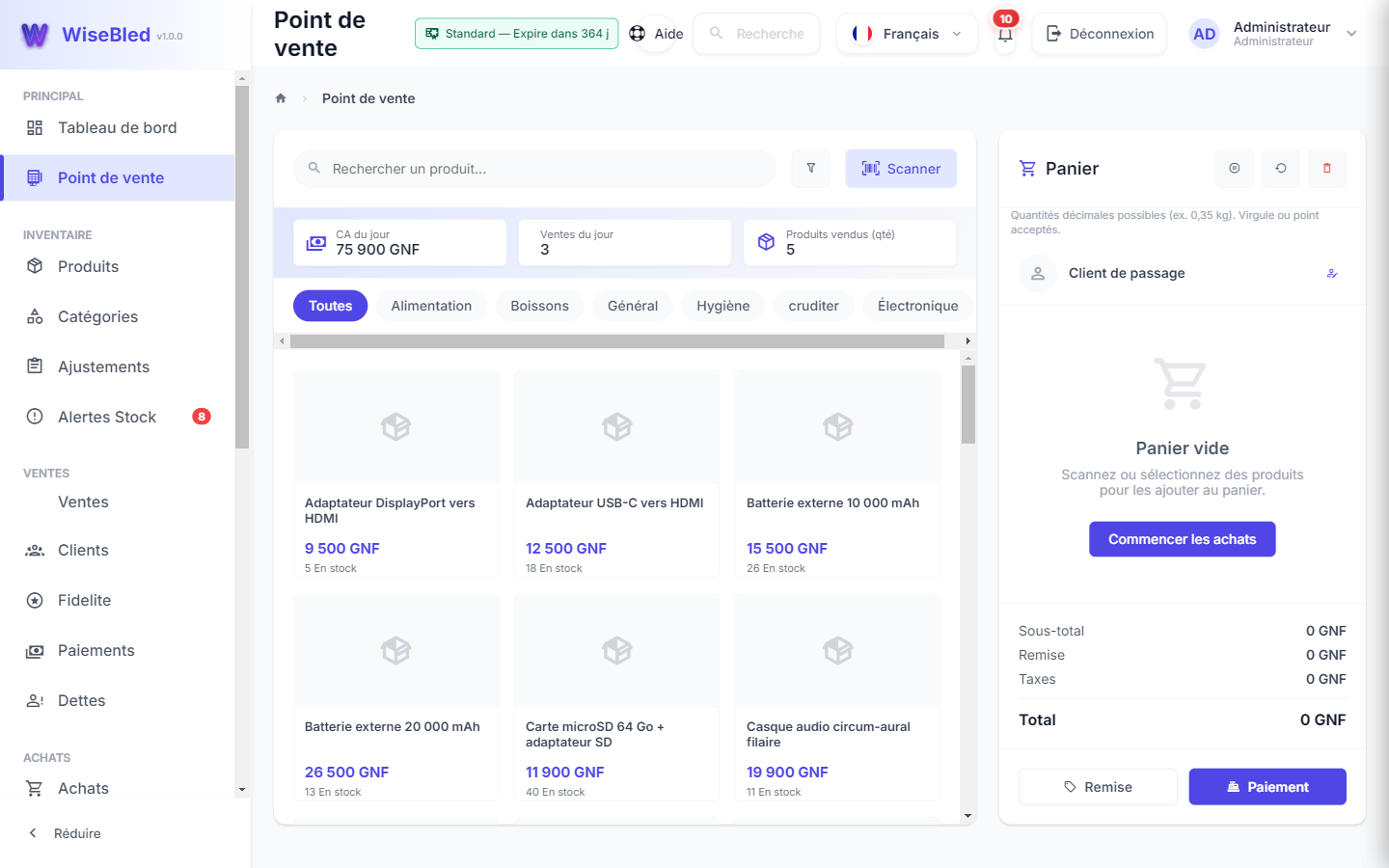Click the Paiements cash icon
Screen dimensions: 1389x868
click(35, 651)
